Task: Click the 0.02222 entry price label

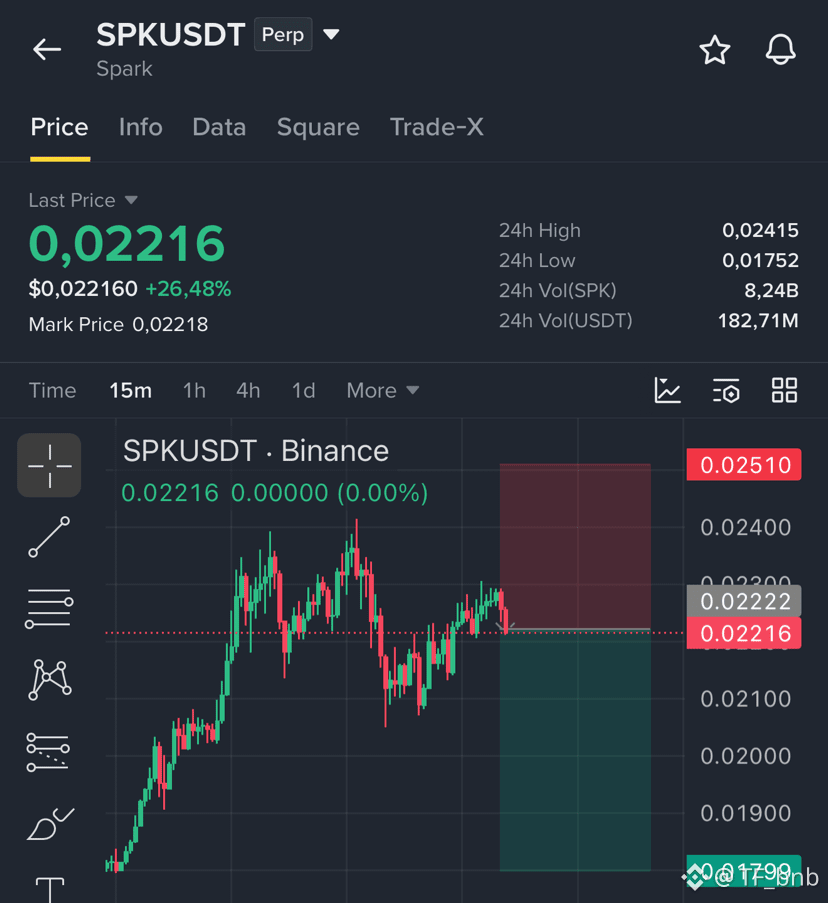Action: click(x=744, y=601)
